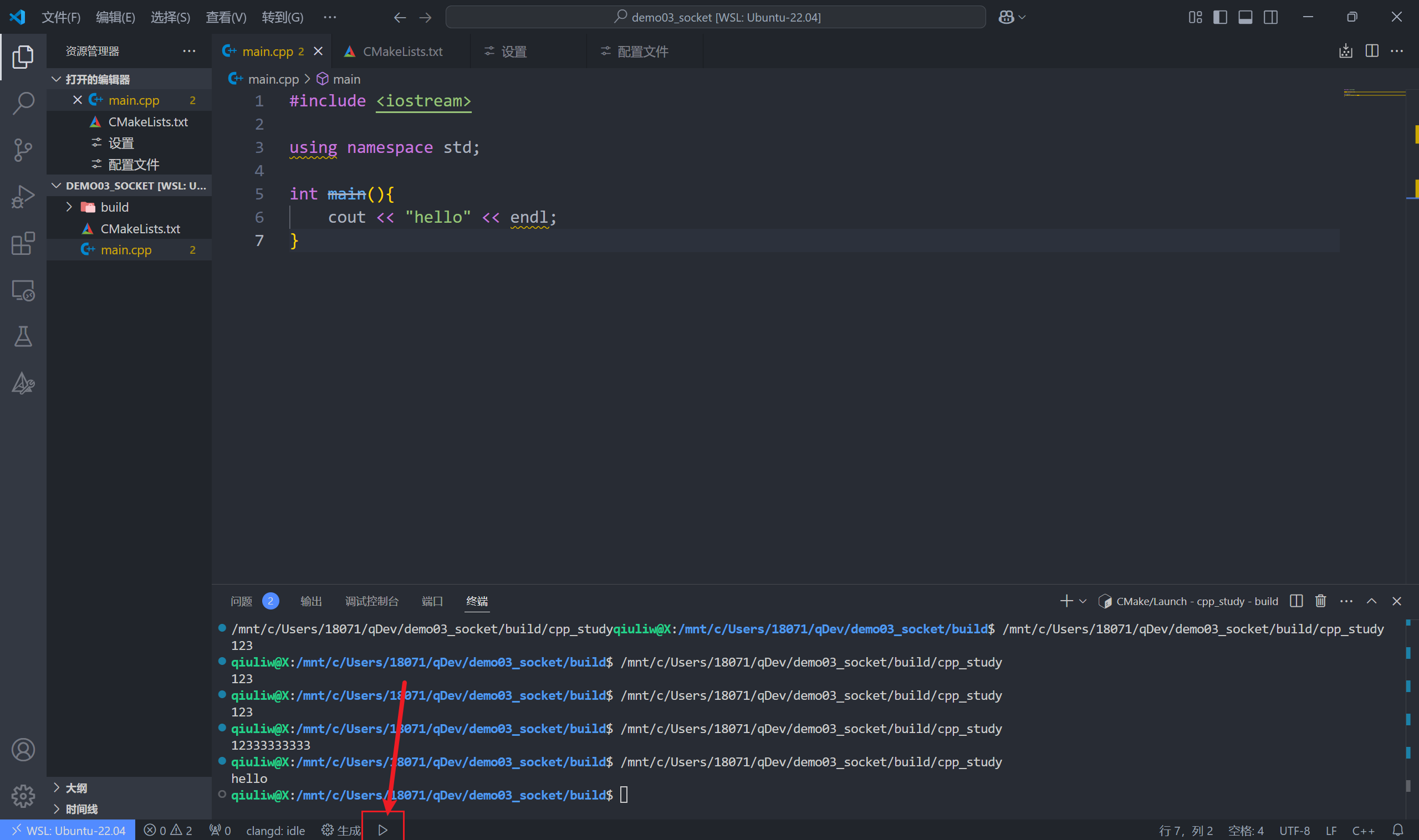Open the Testing flask view

click(23, 337)
